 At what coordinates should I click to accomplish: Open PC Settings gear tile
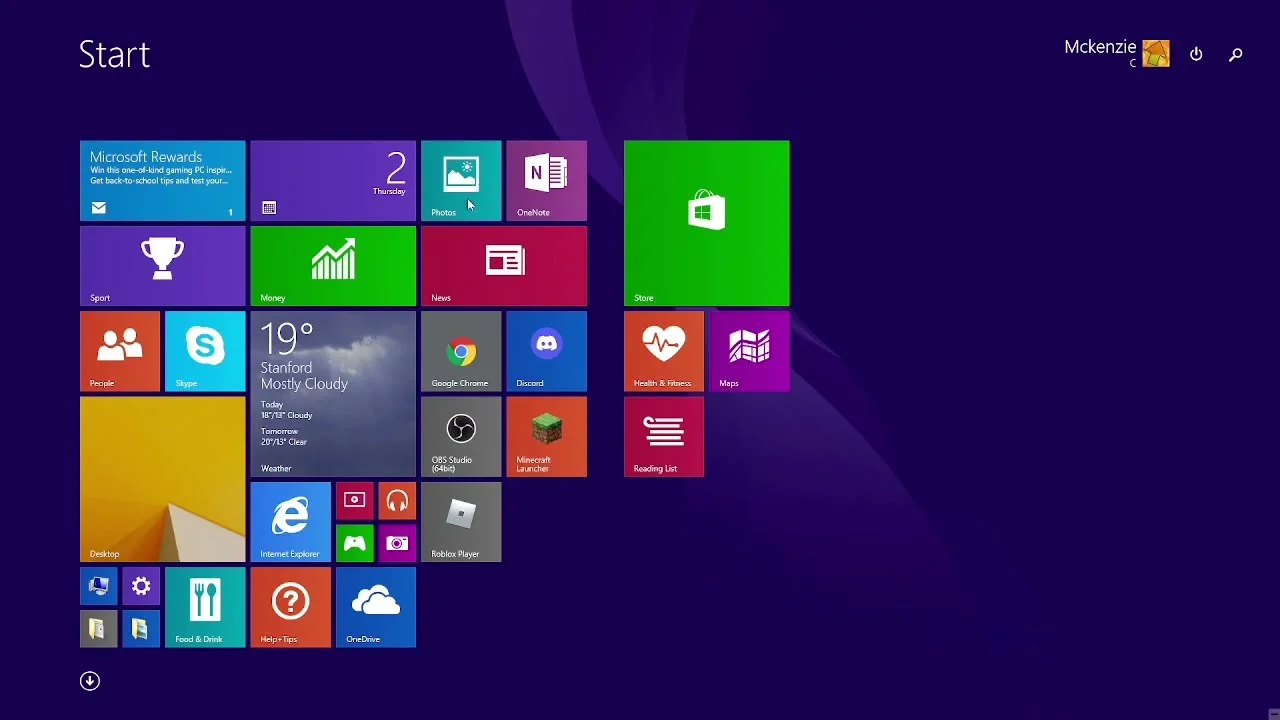[141, 586]
